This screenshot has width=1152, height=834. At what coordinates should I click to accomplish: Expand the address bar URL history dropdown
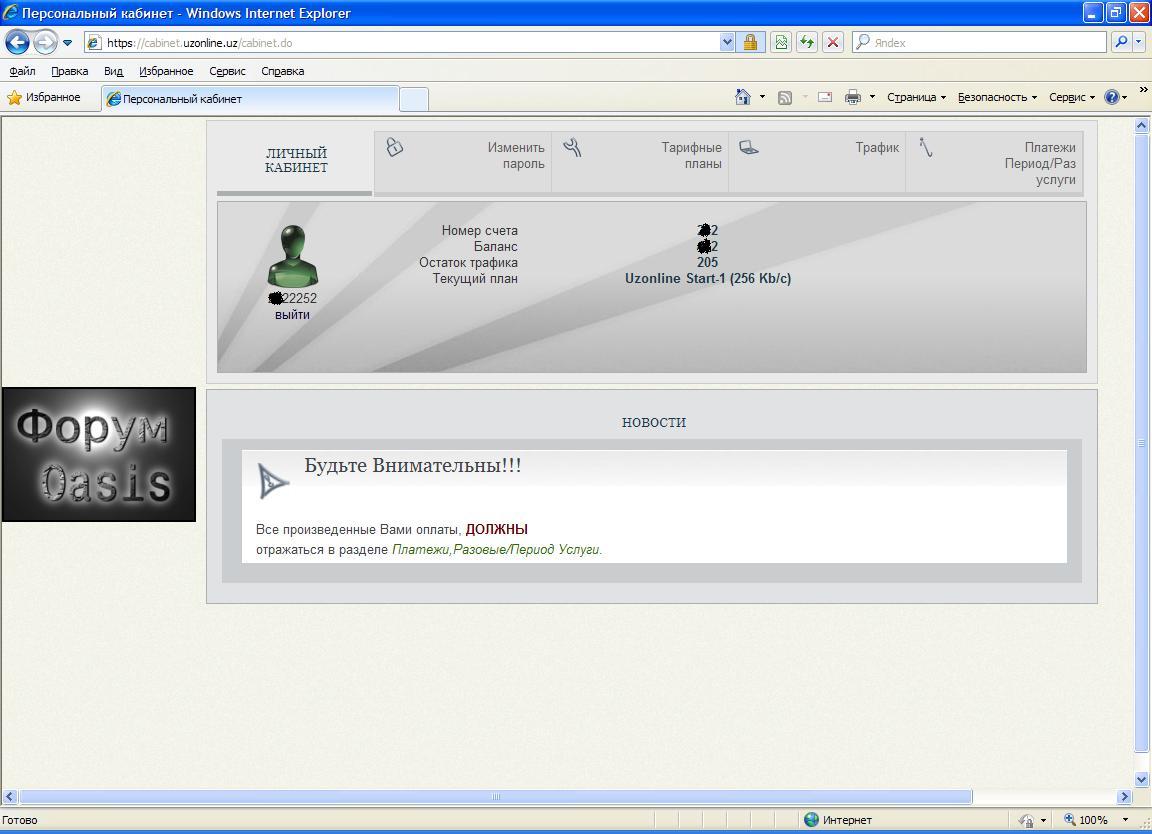pos(727,42)
